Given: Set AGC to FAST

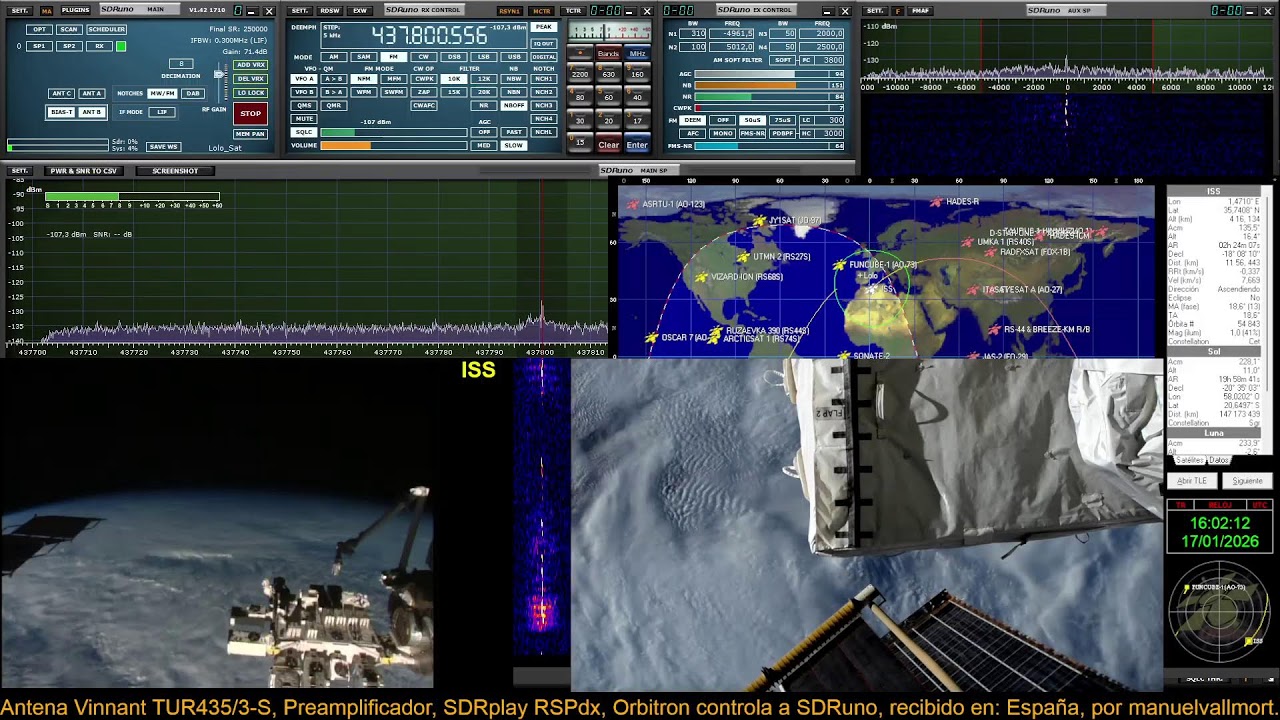Looking at the screenshot, I should tap(514, 132).
